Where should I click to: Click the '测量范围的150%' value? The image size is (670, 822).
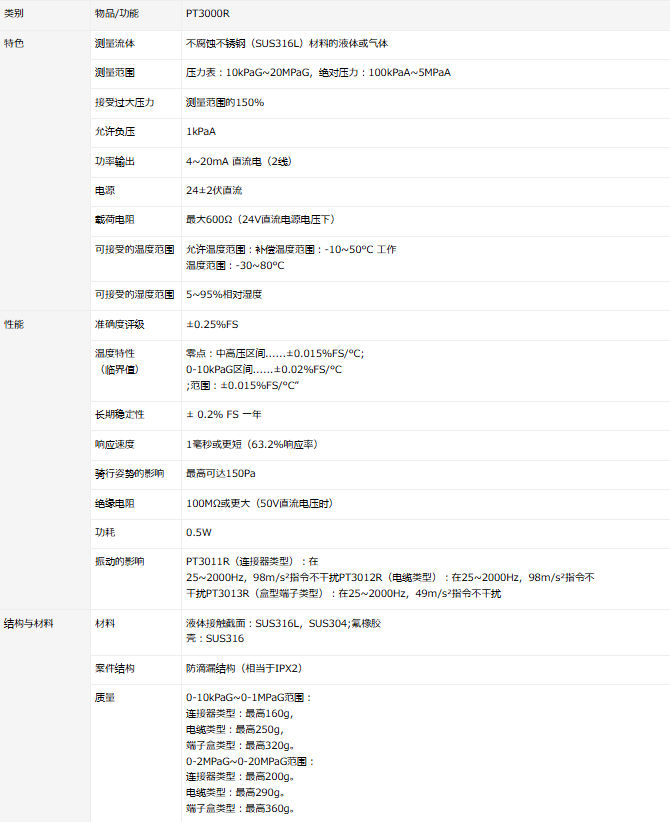point(225,102)
